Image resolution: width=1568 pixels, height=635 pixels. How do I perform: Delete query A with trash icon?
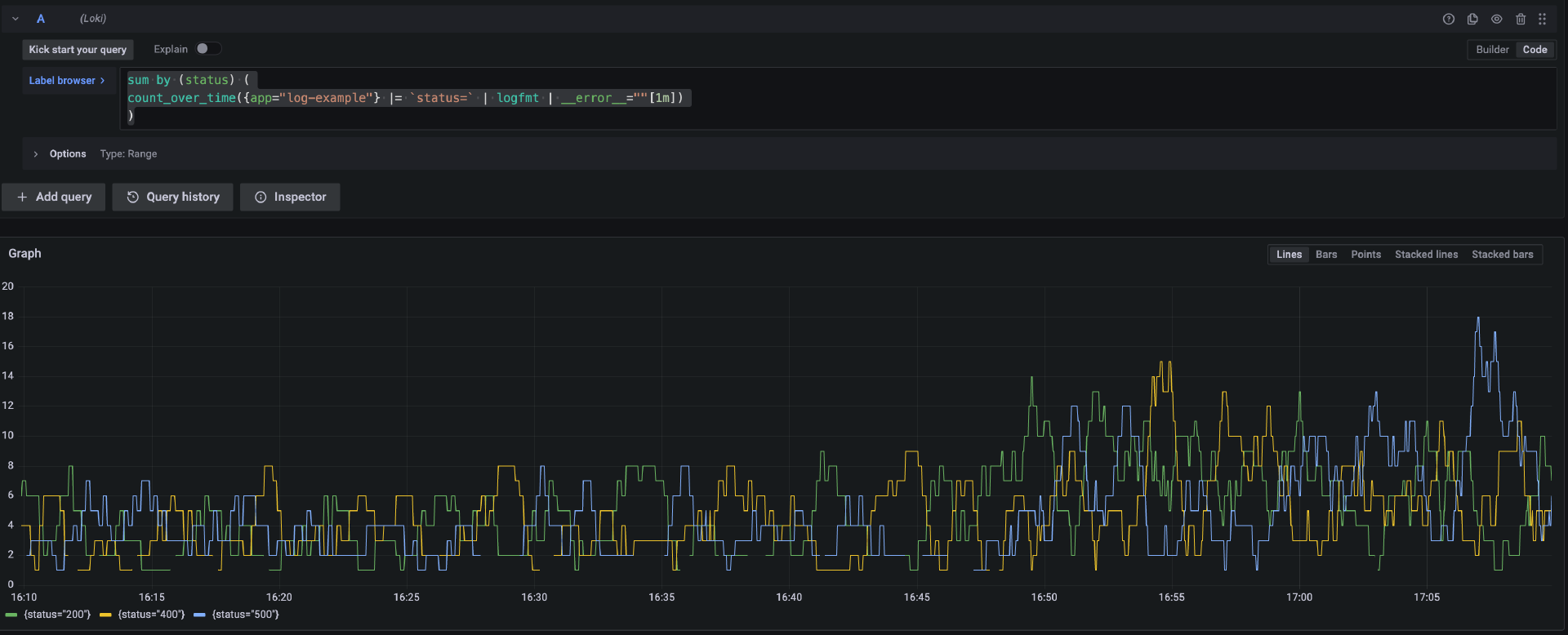pyautogui.click(x=1521, y=19)
